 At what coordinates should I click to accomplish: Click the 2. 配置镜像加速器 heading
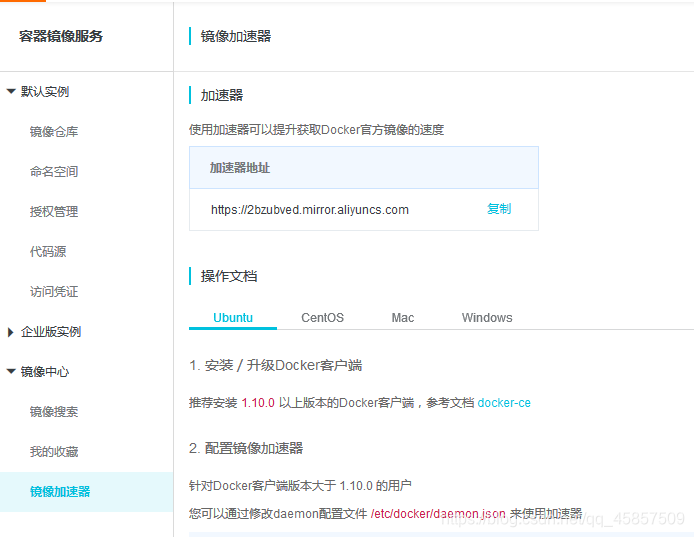pyautogui.click(x=246, y=448)
